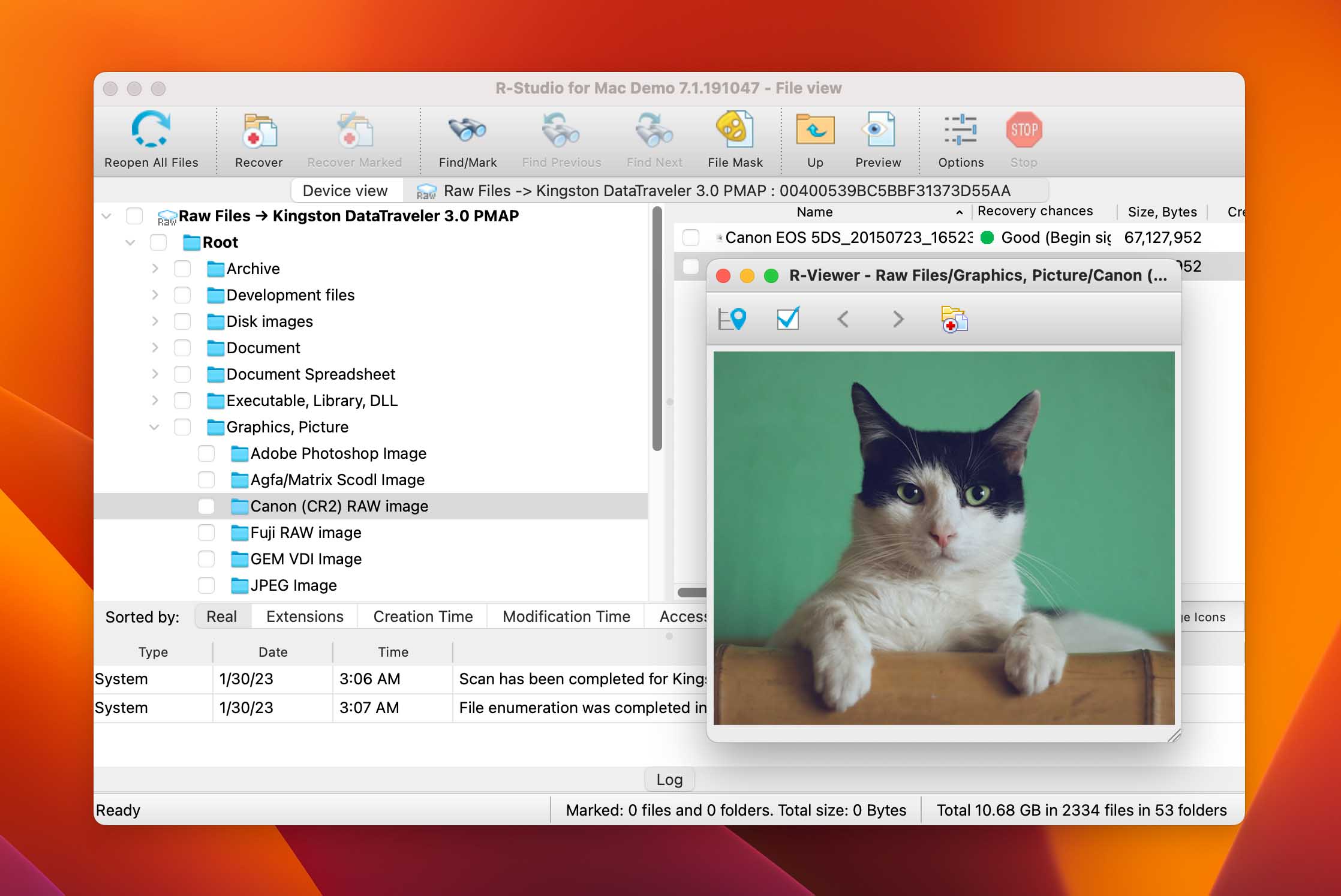Expand the Document Spreadsheet folder
The height and width of the screenshot is (896, 1341).
click(155, 374)
